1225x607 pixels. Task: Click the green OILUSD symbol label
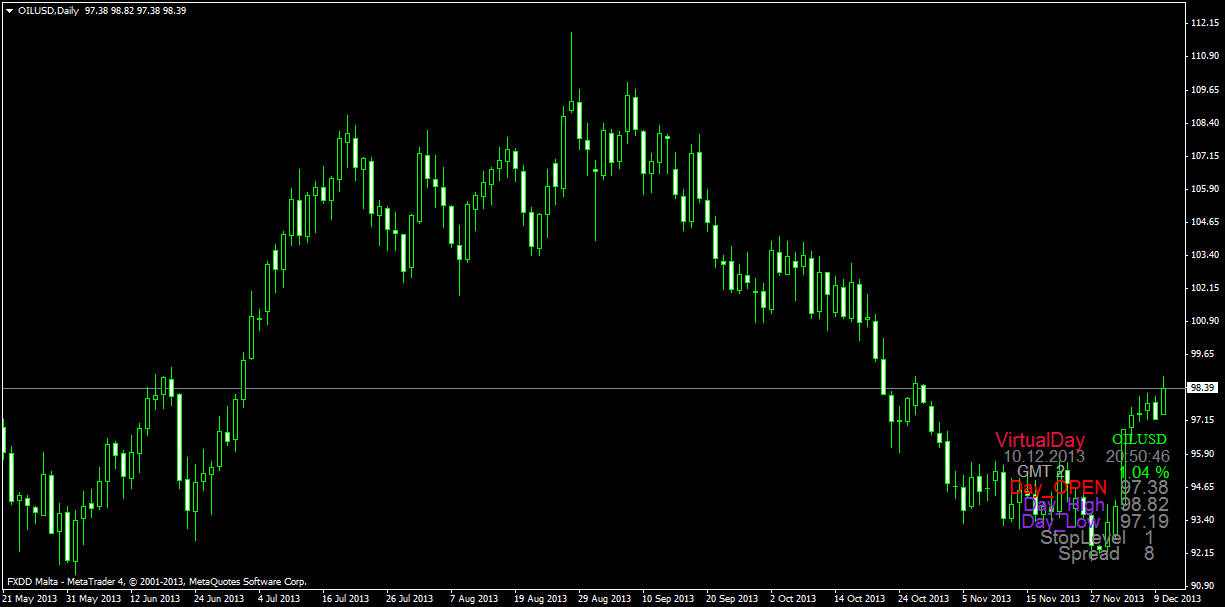1139,439
